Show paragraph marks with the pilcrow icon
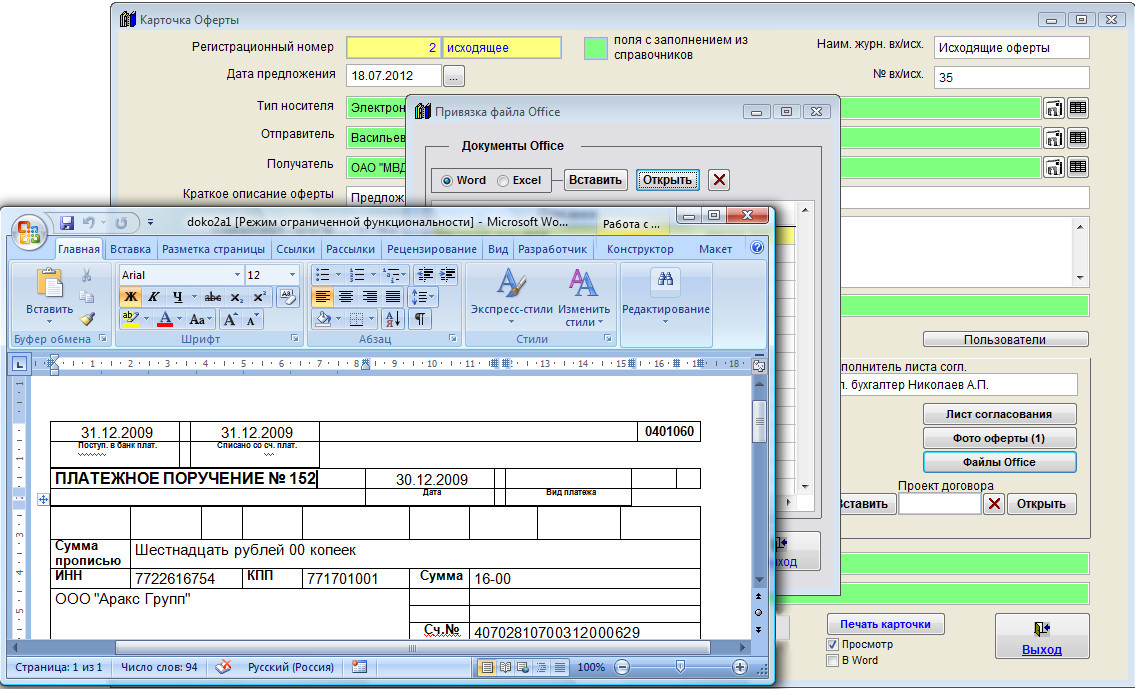Image resolution: width=1135 pixels, height=689 pixels. coord(419,319)
